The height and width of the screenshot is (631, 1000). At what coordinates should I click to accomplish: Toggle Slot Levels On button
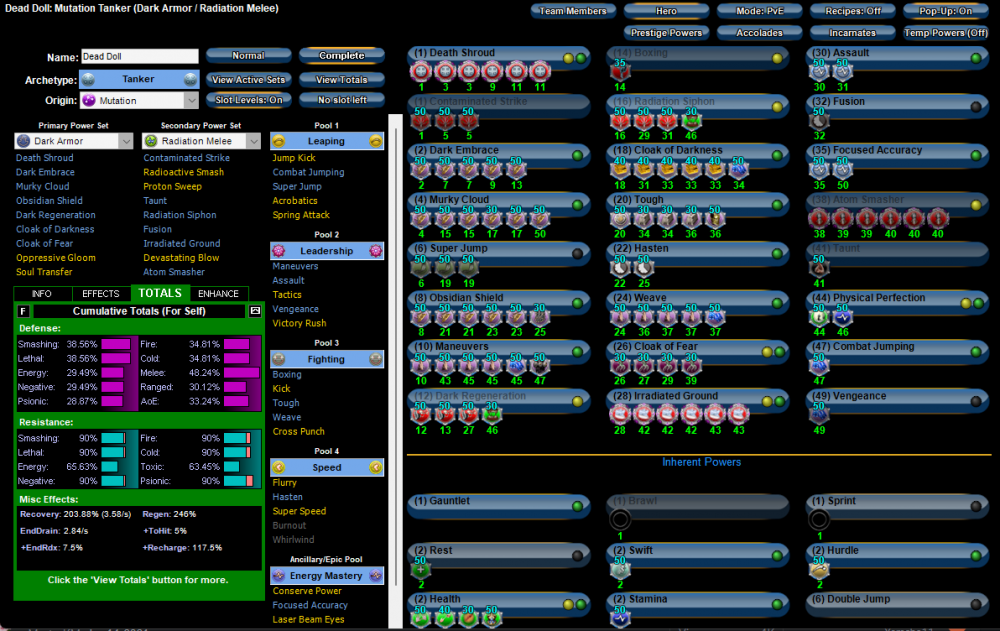point(248,100)
